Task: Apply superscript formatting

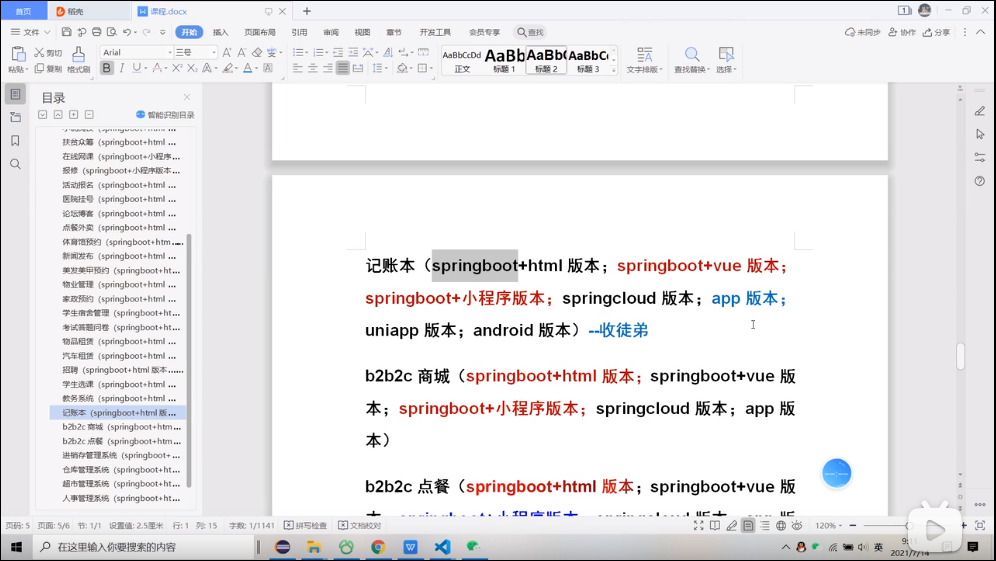Action: [x=177, y=68]
